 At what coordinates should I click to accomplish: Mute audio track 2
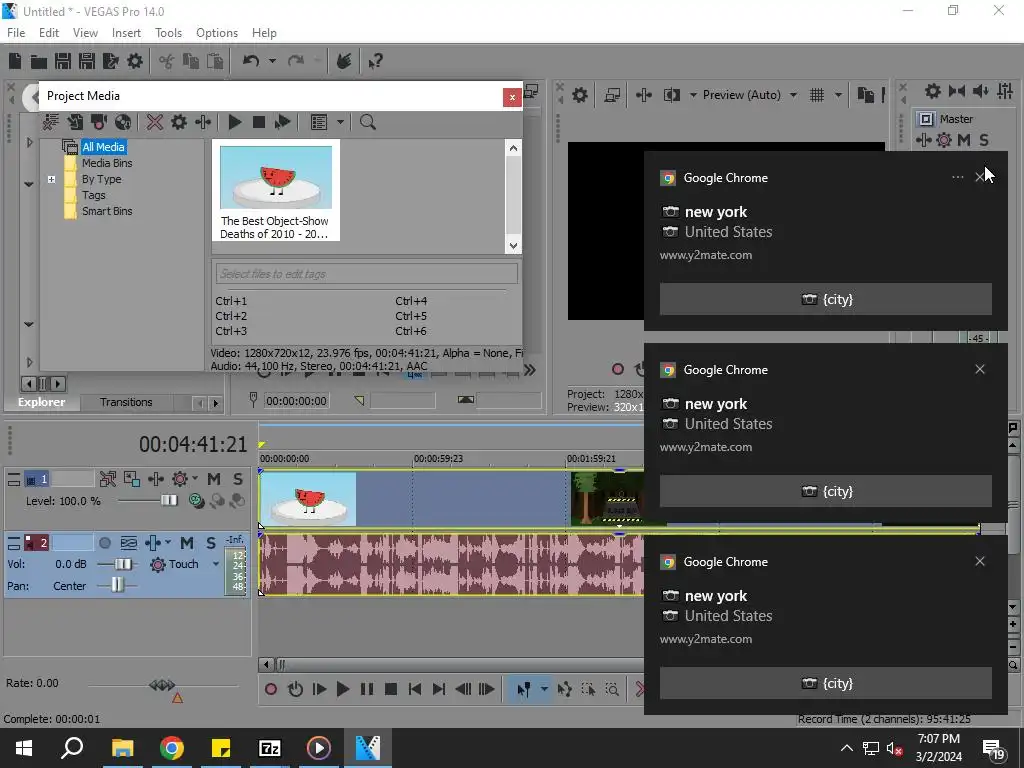(x=187, y=543)
